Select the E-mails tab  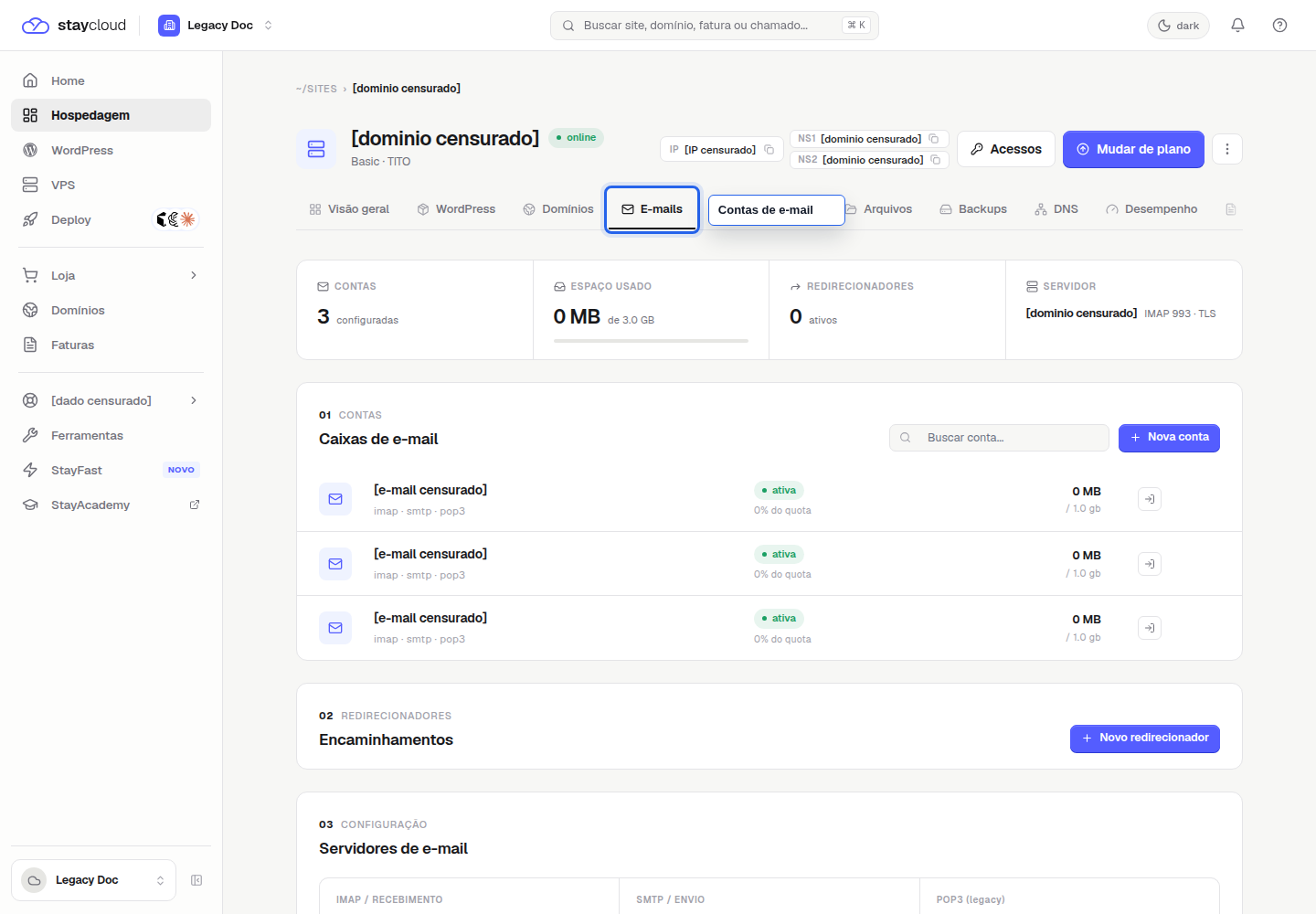[653, 209]
